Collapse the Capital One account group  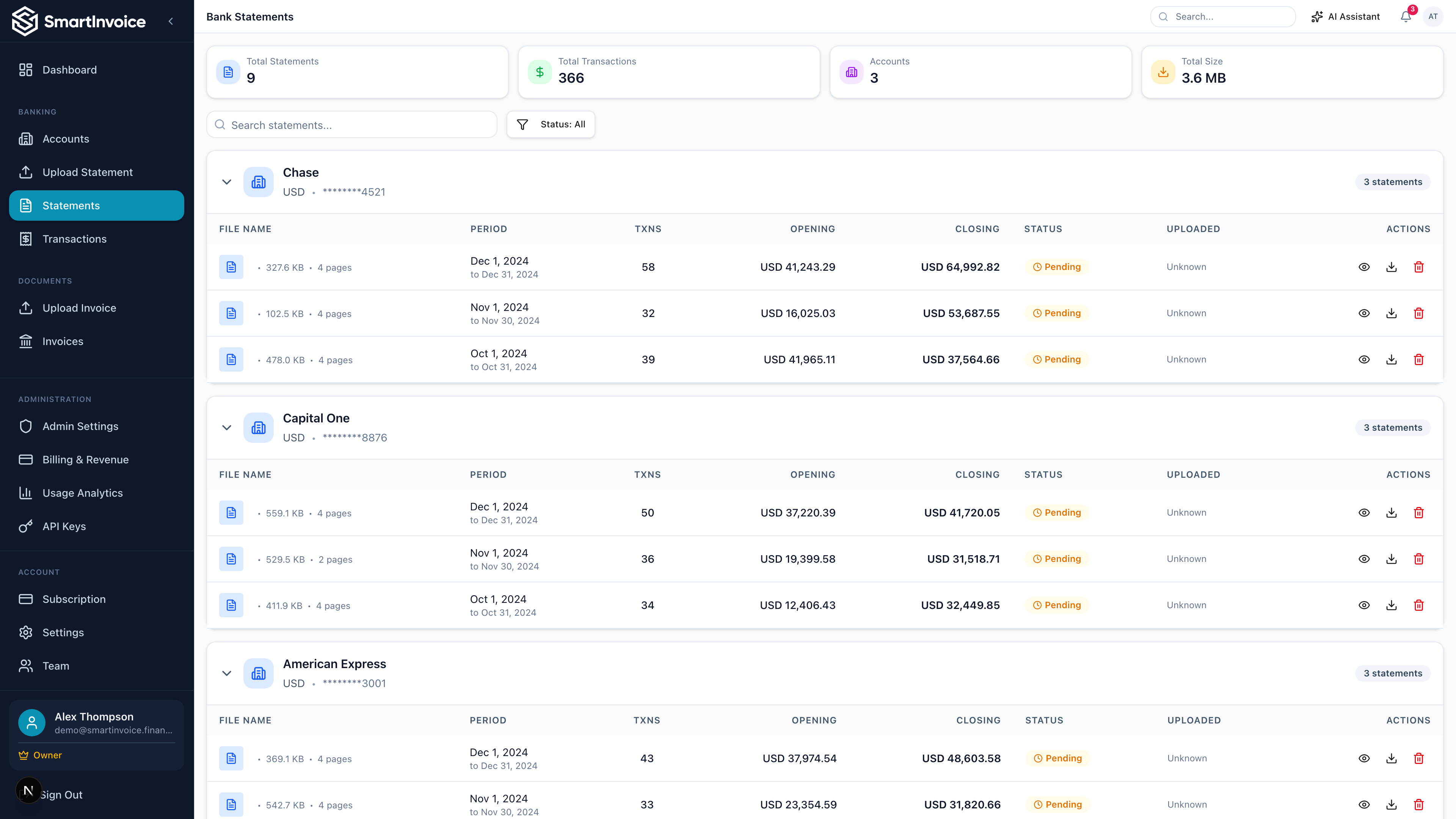pos(227,428)
